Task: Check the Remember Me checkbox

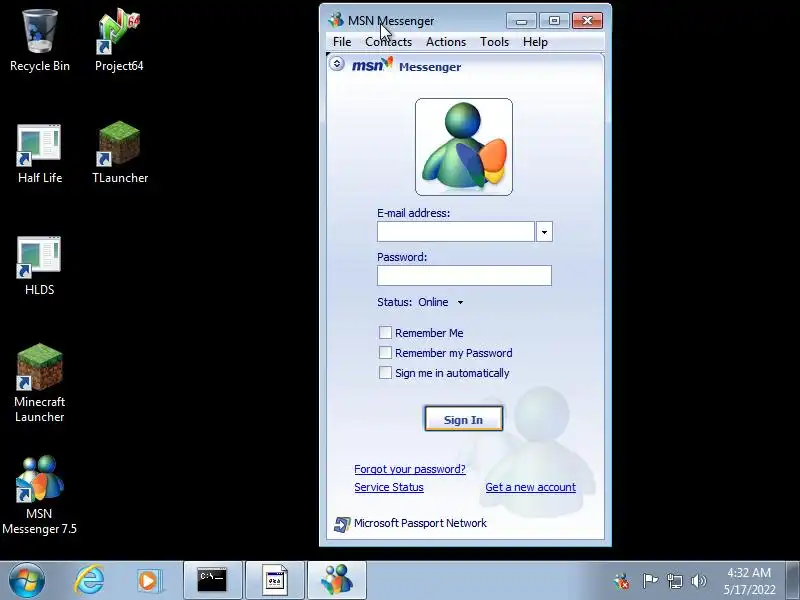Action: click(x=385, y=333)
